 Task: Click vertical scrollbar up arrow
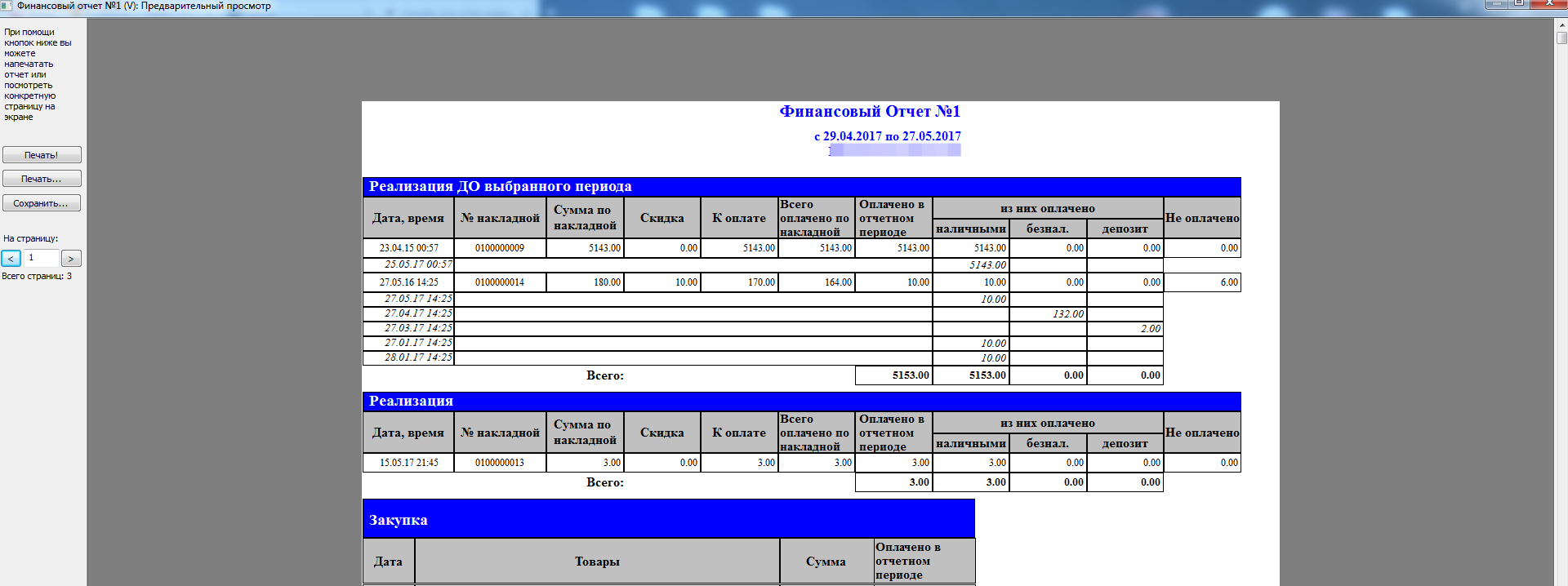tap(1561, 24)
